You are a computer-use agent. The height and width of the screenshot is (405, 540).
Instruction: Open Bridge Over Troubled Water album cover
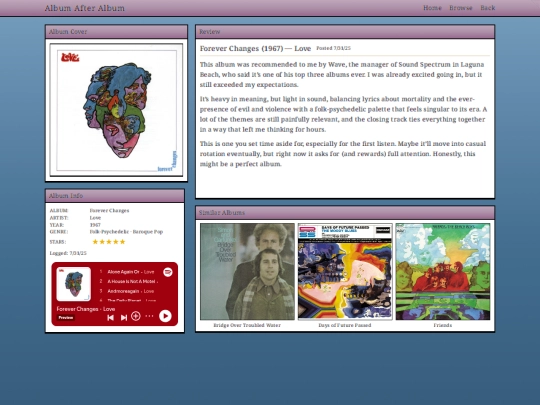click(247, 272)
